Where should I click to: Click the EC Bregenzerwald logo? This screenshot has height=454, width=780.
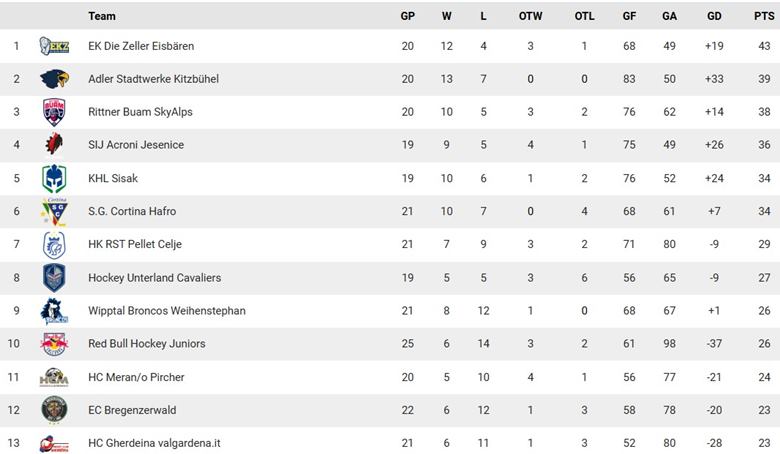tap(53, 410)
